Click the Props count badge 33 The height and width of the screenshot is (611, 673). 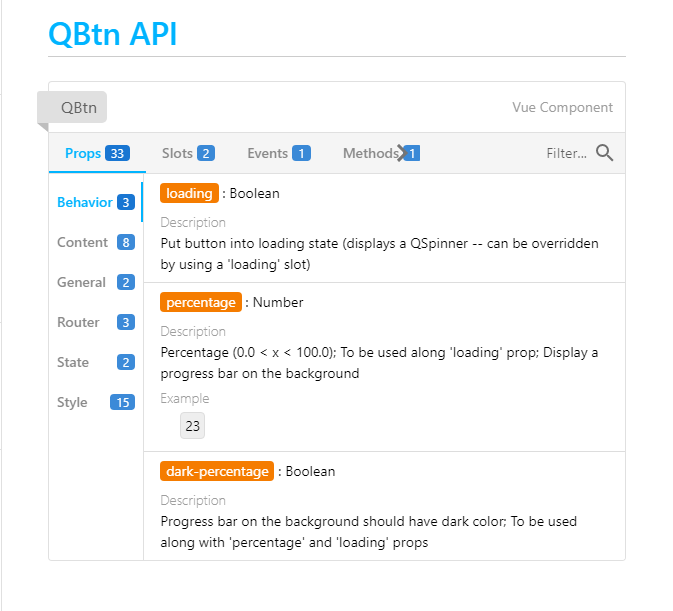coord(117,153)
